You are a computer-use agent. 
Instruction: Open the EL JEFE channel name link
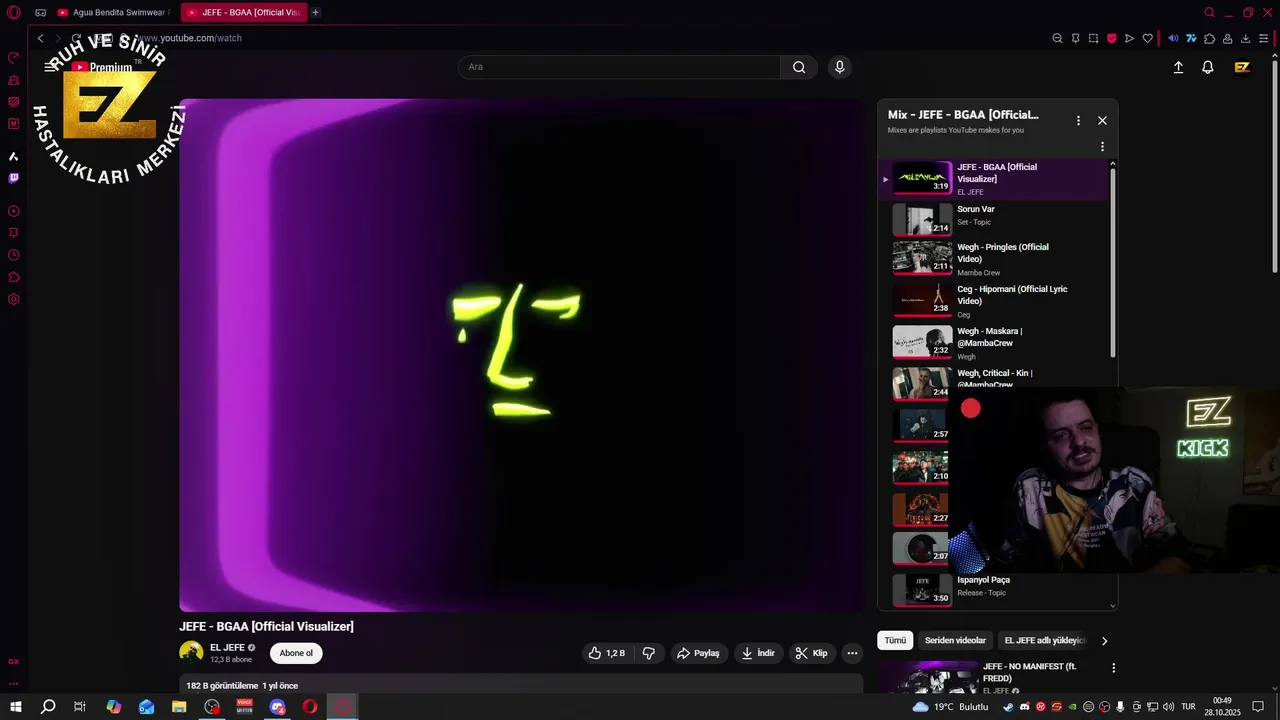(227, 648)
